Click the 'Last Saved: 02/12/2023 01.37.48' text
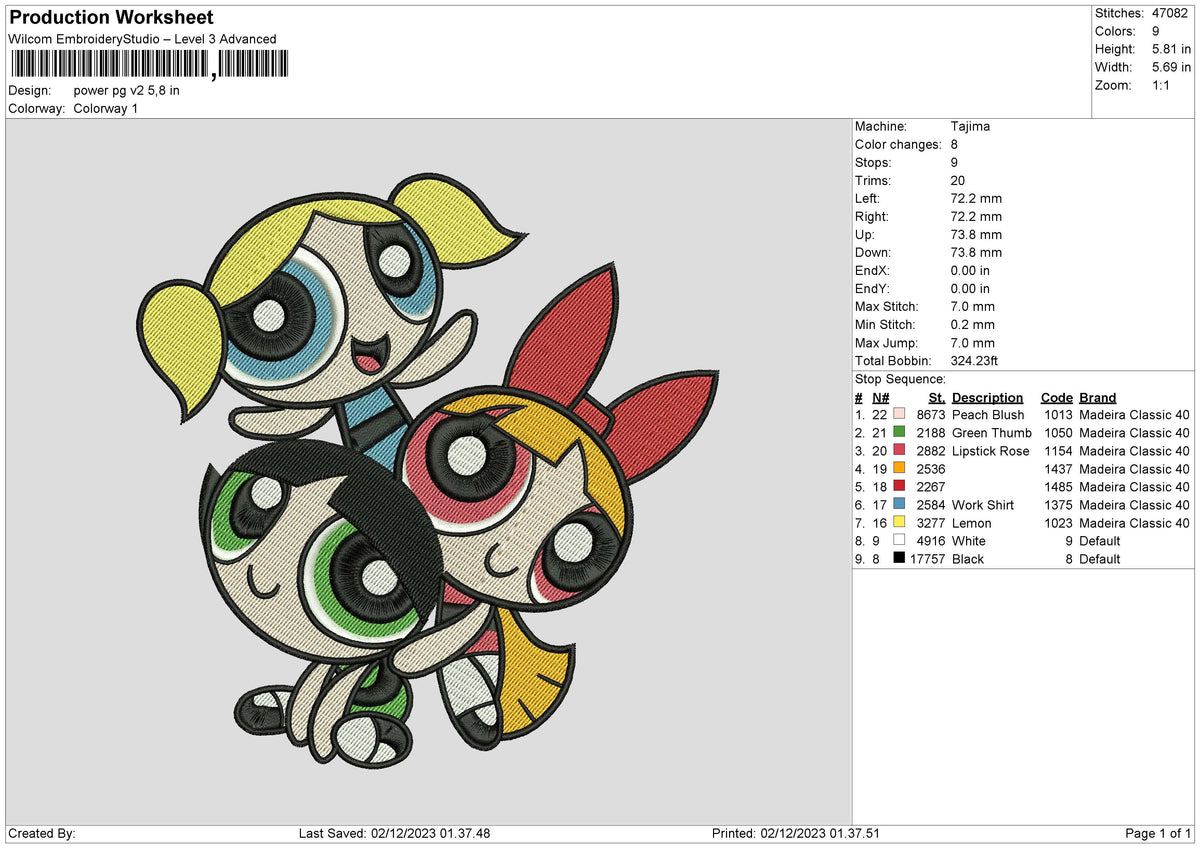 pyautogui.click(x=394, y=834)
